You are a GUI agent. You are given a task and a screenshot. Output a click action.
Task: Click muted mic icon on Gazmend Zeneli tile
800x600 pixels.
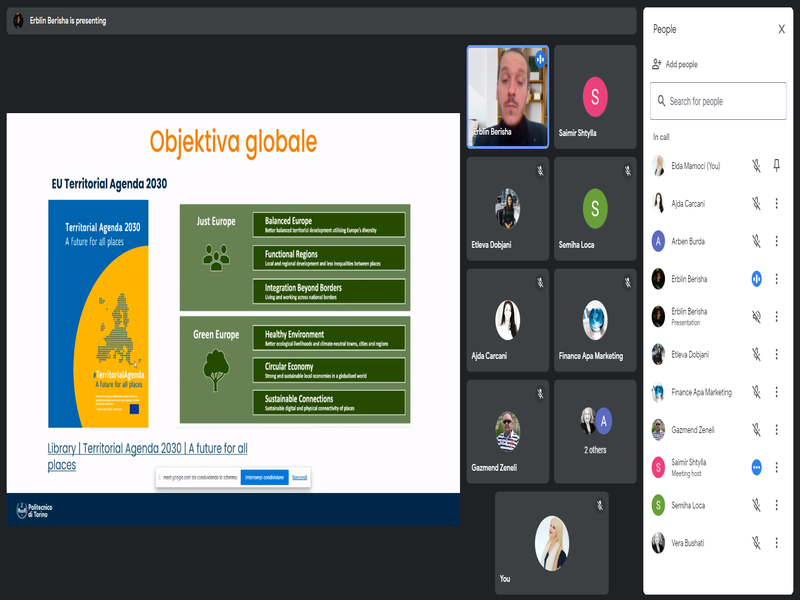click(540, 393)
